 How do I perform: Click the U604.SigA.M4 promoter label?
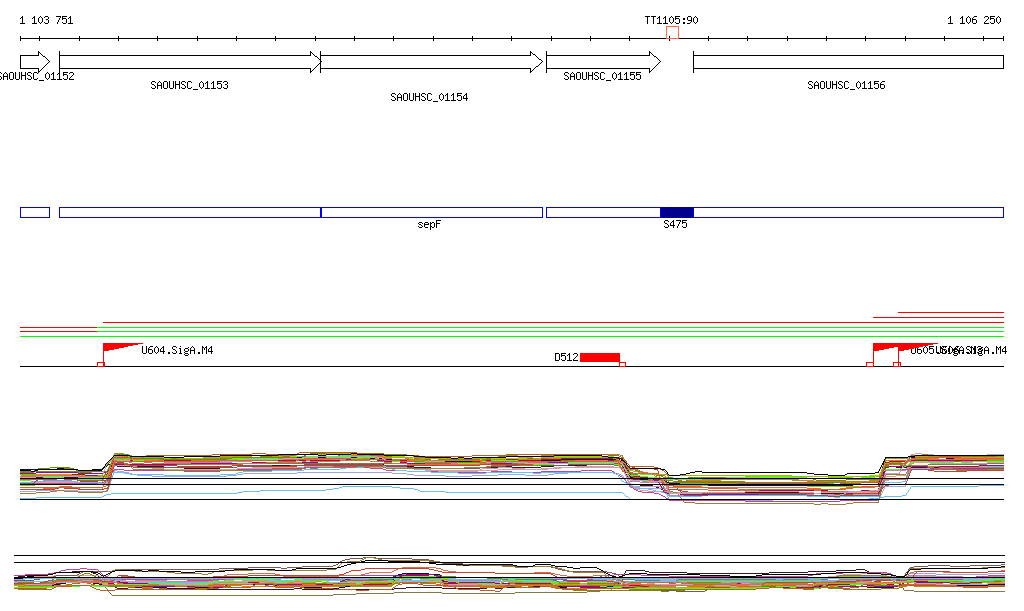[177, 351]
